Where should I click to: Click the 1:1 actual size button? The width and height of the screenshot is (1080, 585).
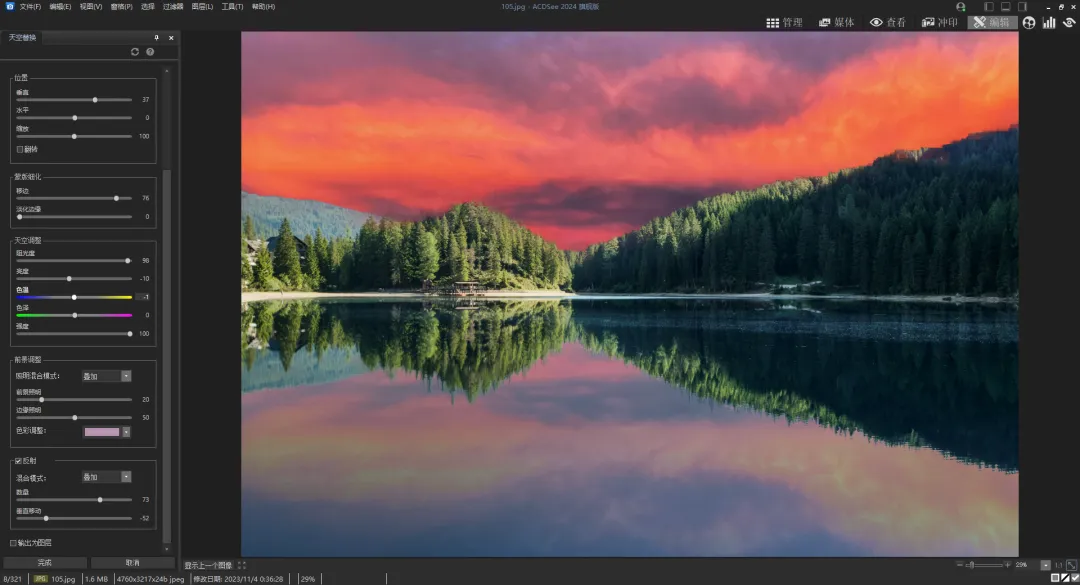point(1059,565)
